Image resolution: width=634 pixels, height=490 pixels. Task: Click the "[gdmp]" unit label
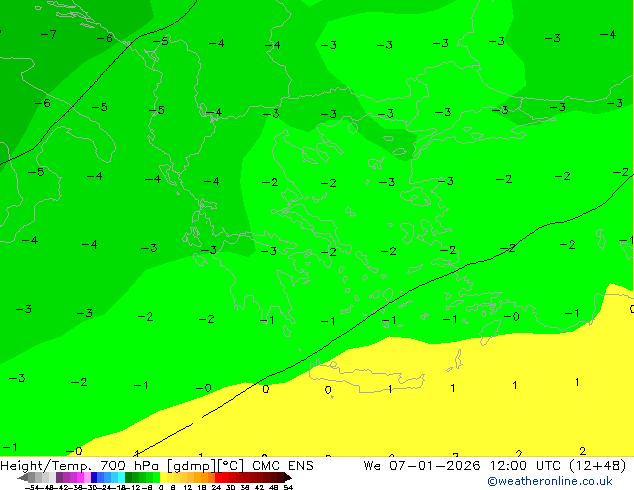click(191, 466)
